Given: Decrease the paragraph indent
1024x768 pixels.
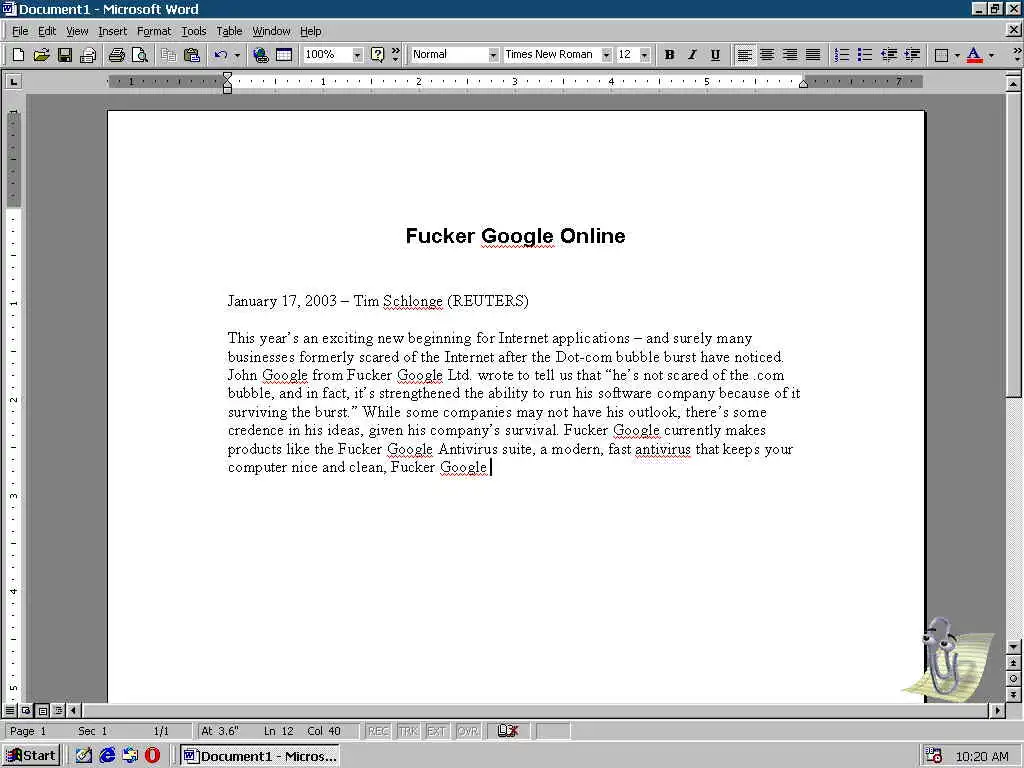Looking at the screenshot, I should coord(888,55).
